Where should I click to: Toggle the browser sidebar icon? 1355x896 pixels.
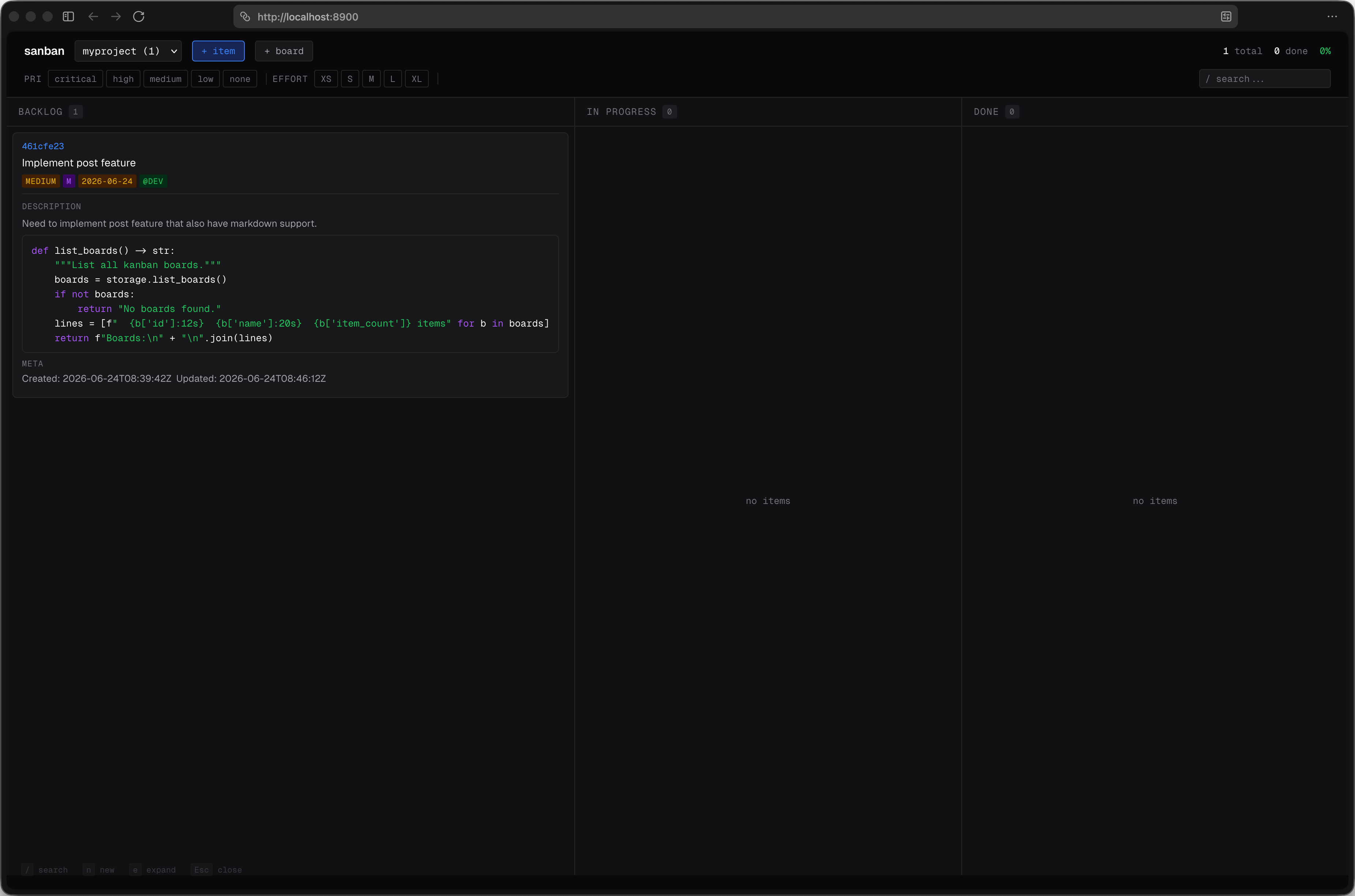pos(68,16)
